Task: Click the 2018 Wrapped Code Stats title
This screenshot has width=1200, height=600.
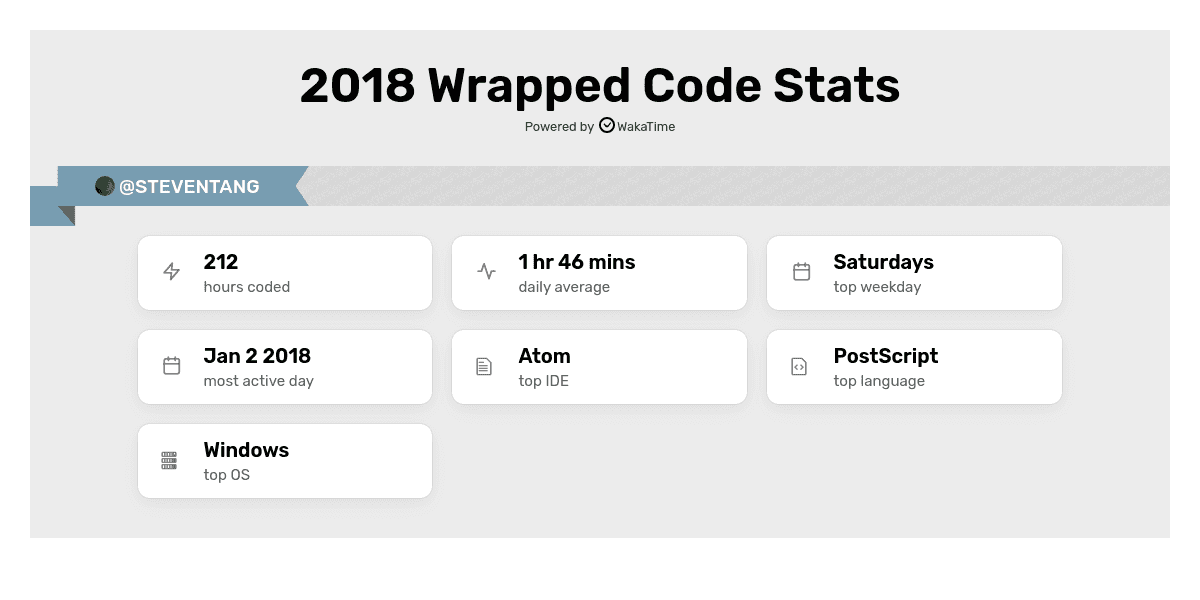Action: 600,86
